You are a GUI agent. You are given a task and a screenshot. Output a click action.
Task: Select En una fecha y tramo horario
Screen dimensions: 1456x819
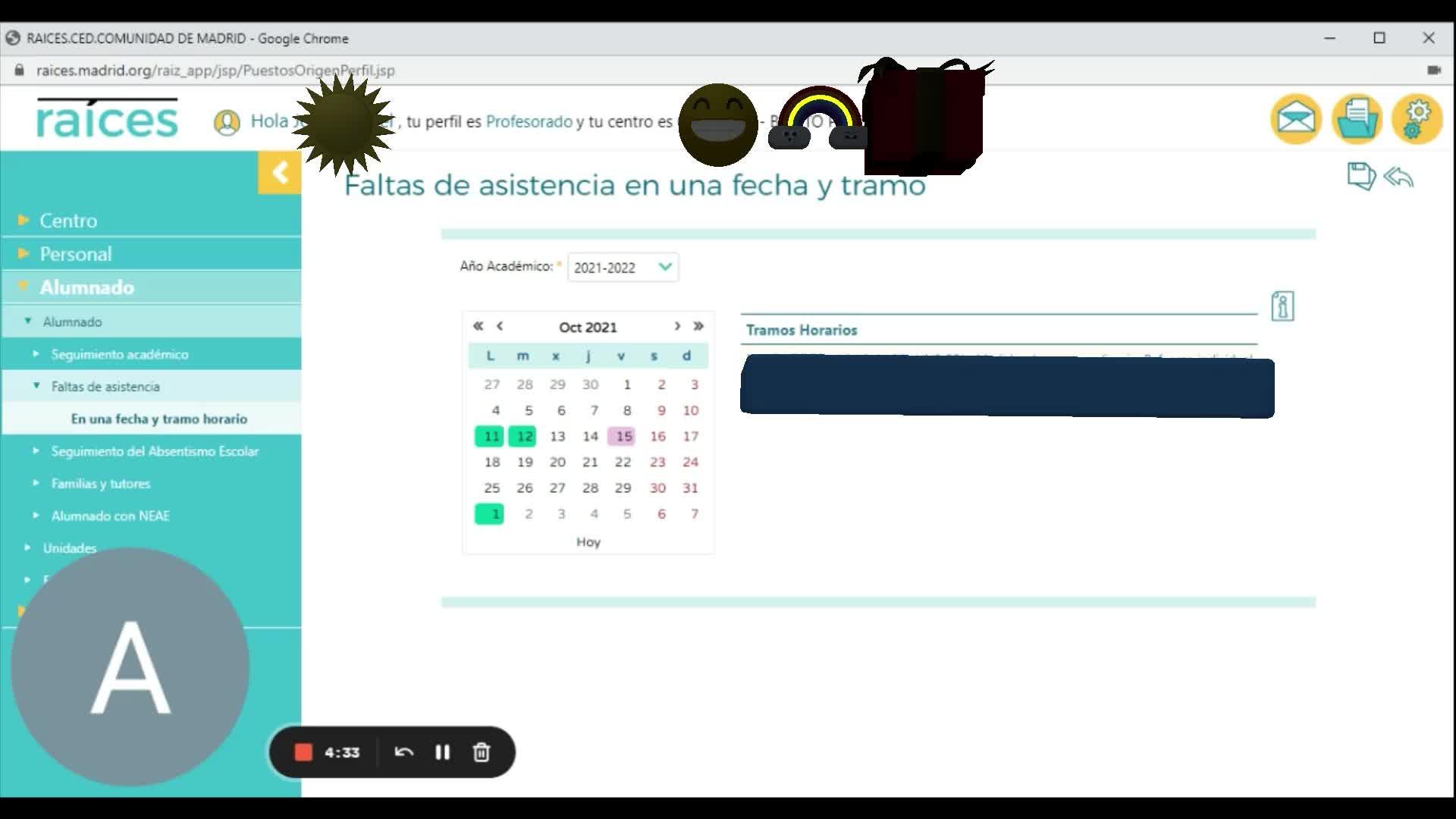158,419
